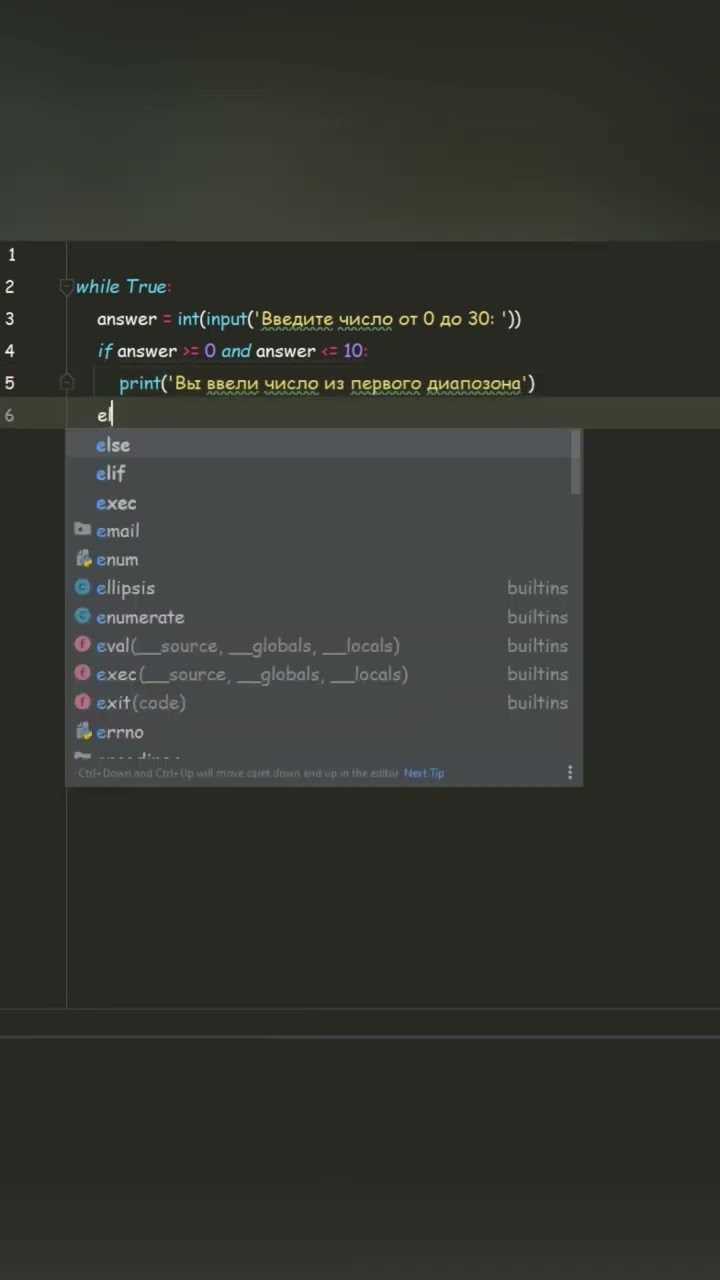Viewport: 720px width, 1280px height.
Task: Click the function icon beside exec(__source
Action: (83, 673)
